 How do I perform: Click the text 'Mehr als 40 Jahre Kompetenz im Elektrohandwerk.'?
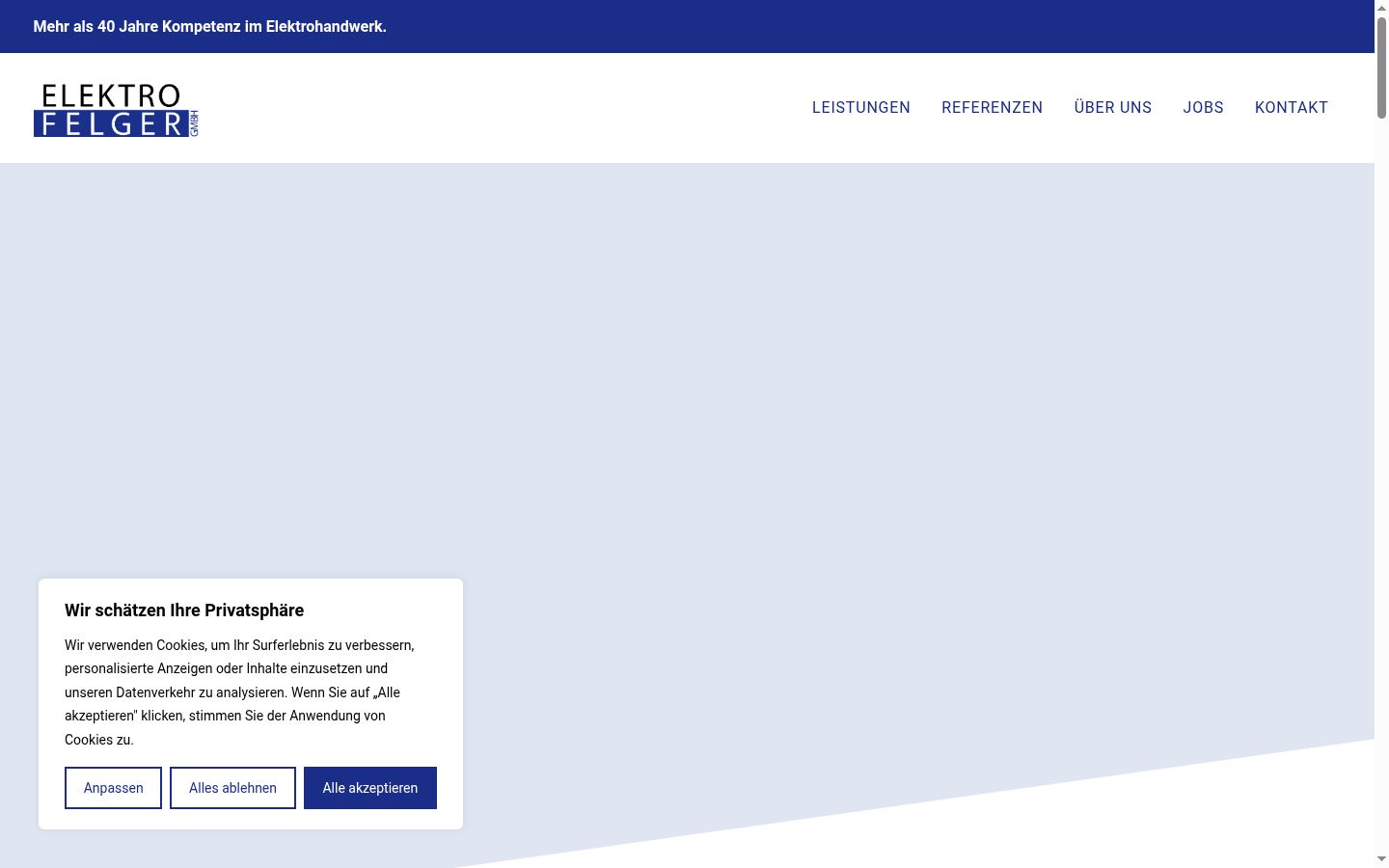[209, 26]
